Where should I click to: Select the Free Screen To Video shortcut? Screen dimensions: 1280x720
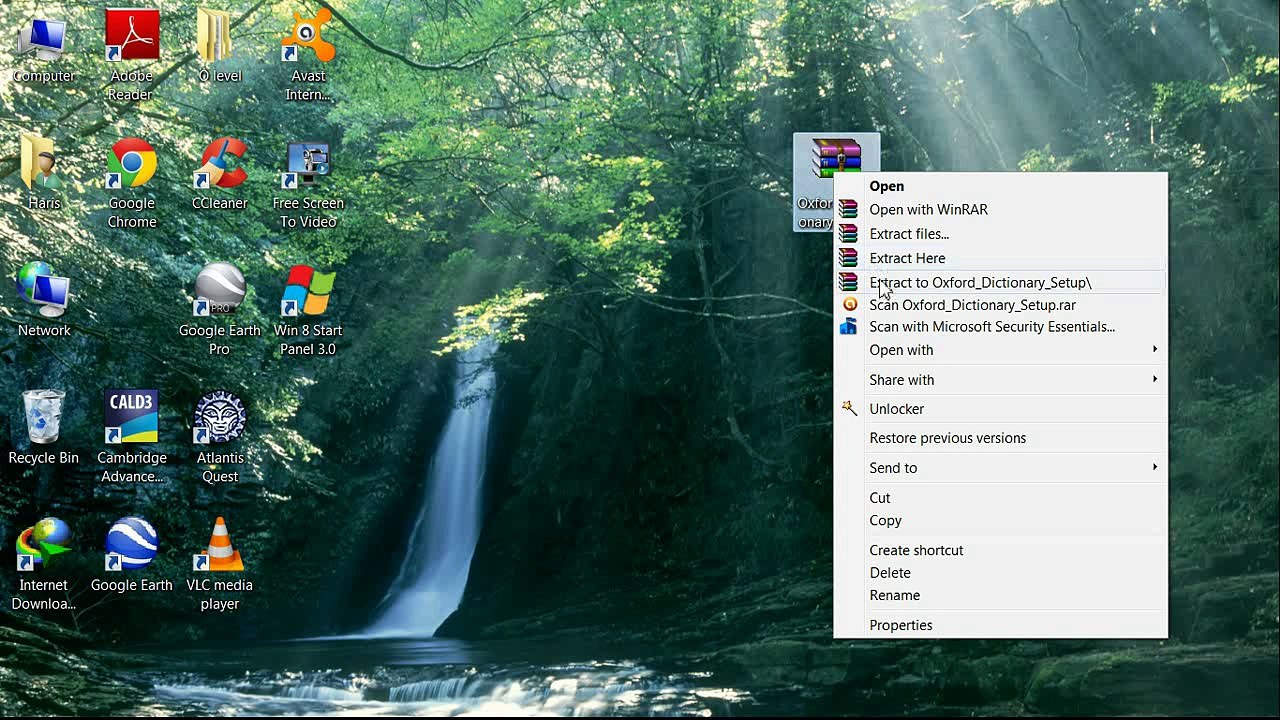pos(307,184)
